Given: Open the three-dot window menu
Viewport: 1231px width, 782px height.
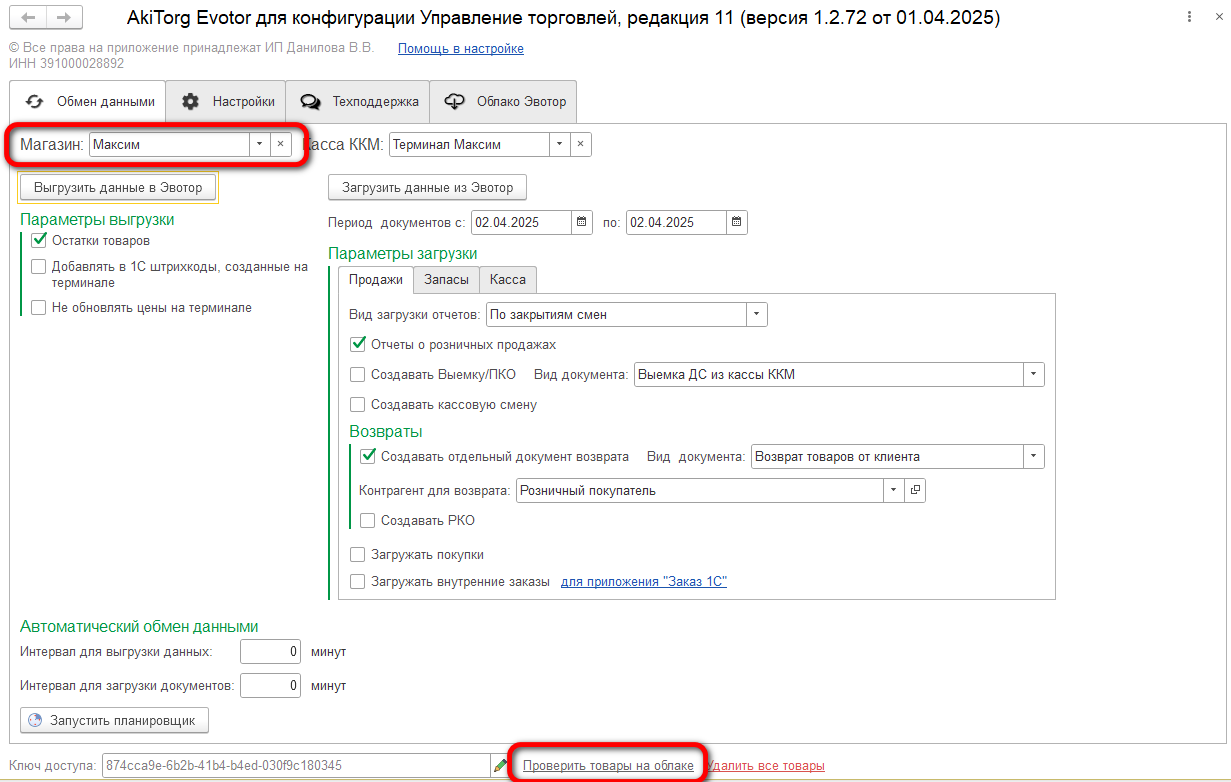Looking at the screenshot, I should click(x=1188, y=18).
